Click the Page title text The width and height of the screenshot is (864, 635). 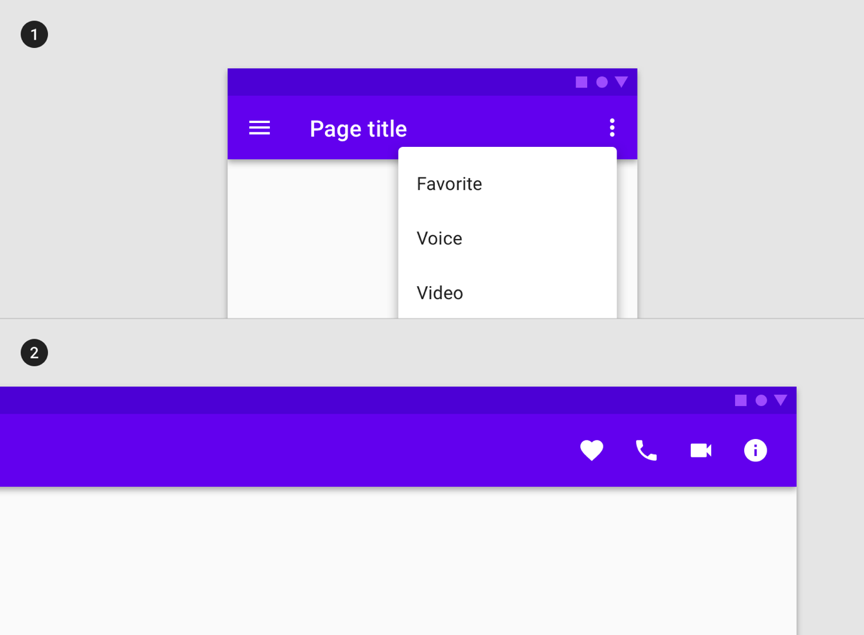[x=358, y=129]
